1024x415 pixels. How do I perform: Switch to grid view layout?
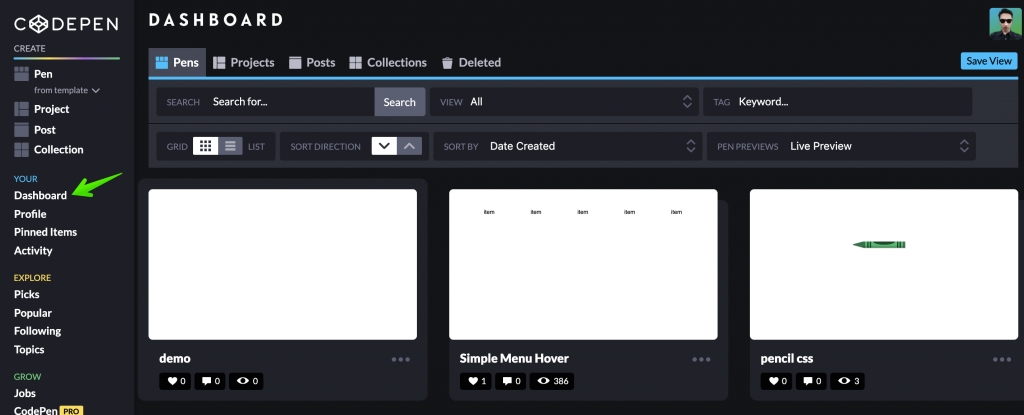pyautogui.click(x=205, y=146)
